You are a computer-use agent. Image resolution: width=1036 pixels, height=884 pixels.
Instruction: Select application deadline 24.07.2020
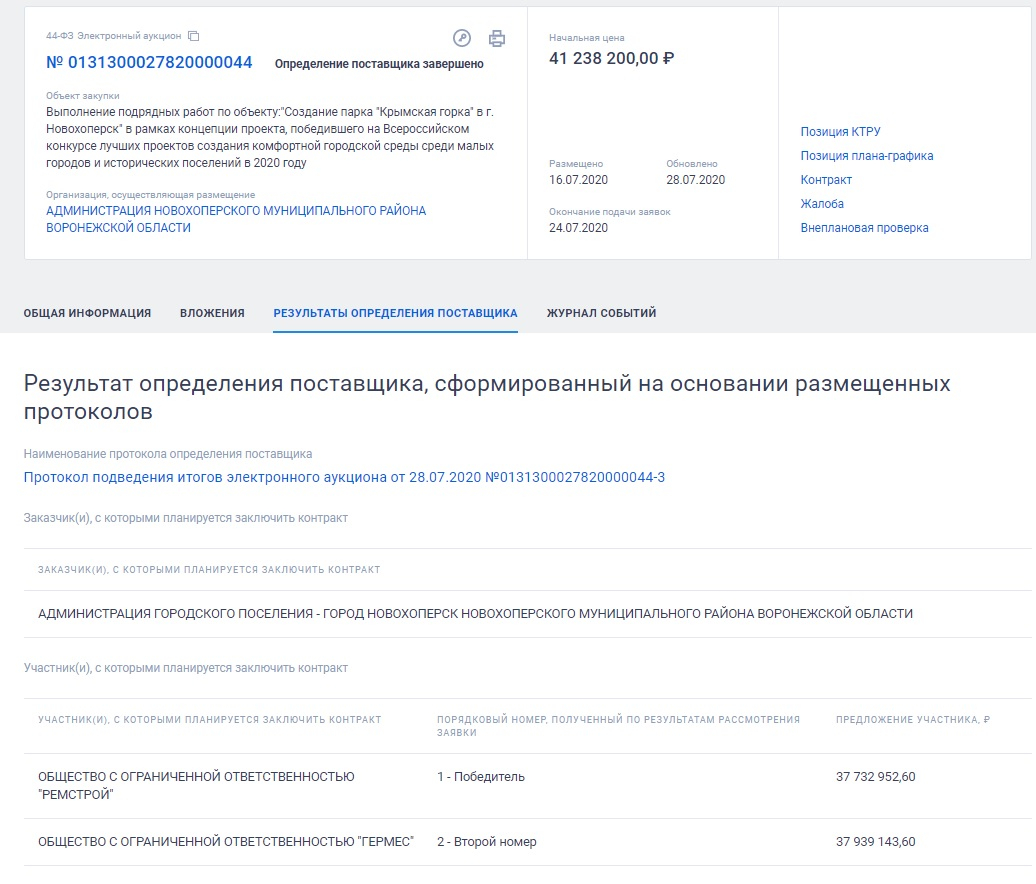pyautogui.click(x=578, y=228)
